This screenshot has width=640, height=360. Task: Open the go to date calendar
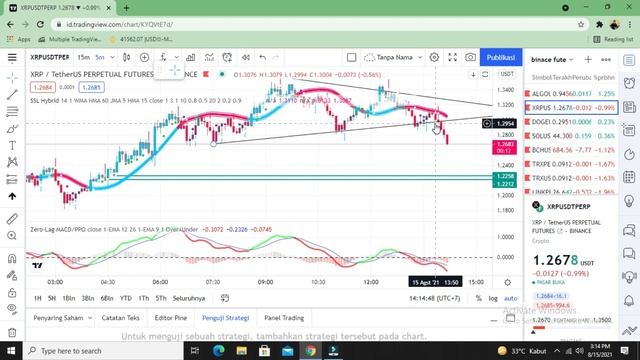point(225,298)
